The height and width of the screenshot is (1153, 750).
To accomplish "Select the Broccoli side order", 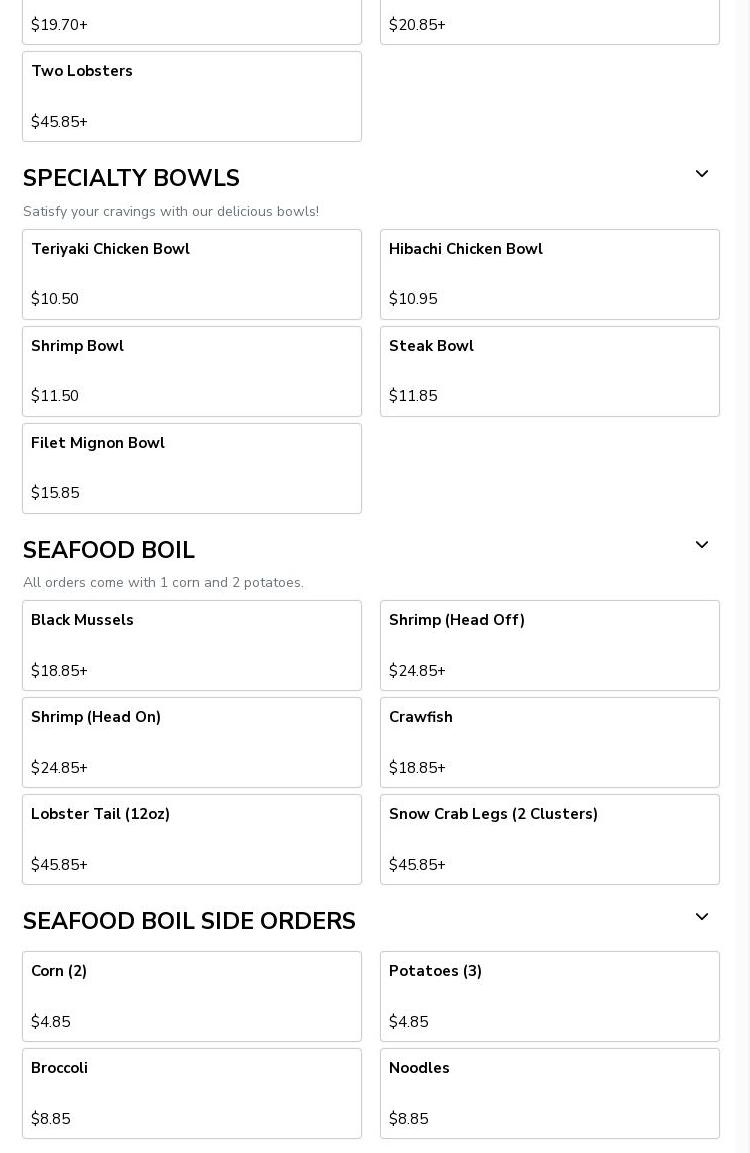I will [x=192, y=1093].
